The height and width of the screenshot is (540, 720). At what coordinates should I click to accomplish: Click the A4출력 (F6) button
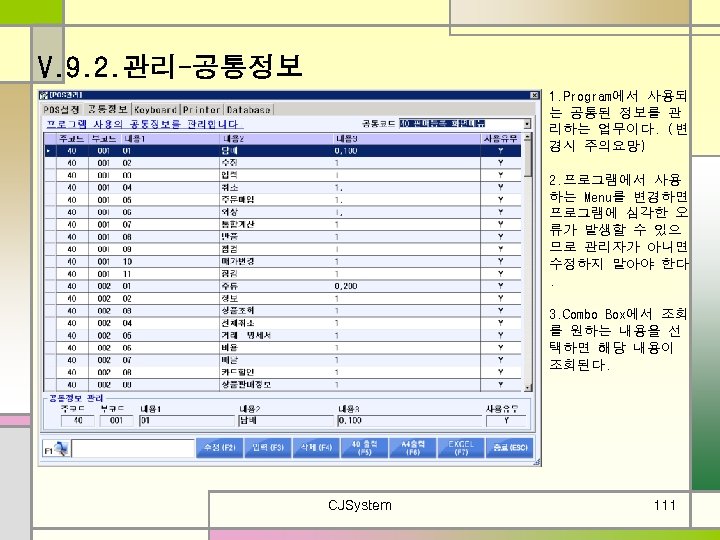(x=413, y=448)
